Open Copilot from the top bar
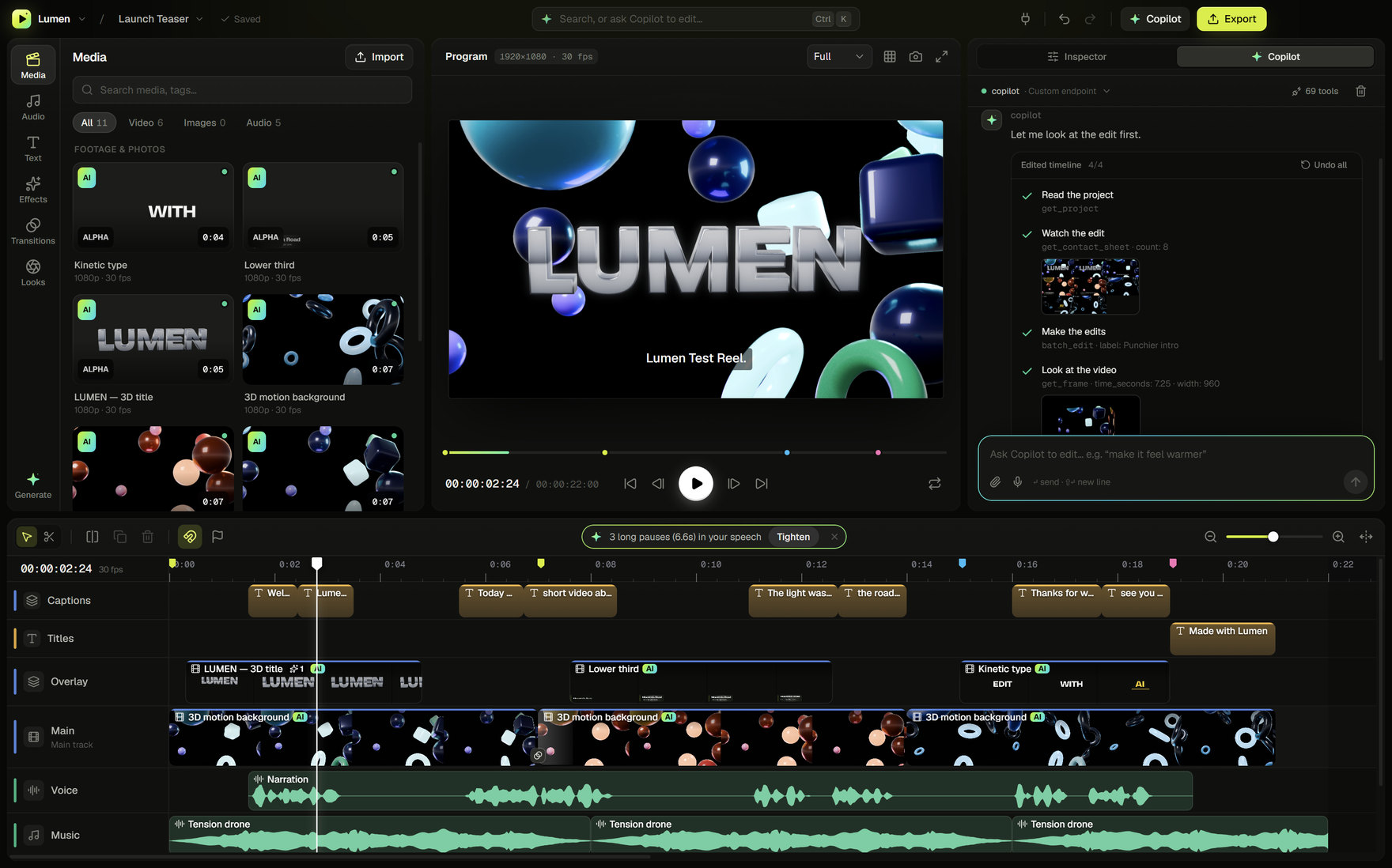This screenshot has height=868, width=1392. (1155, 19)
